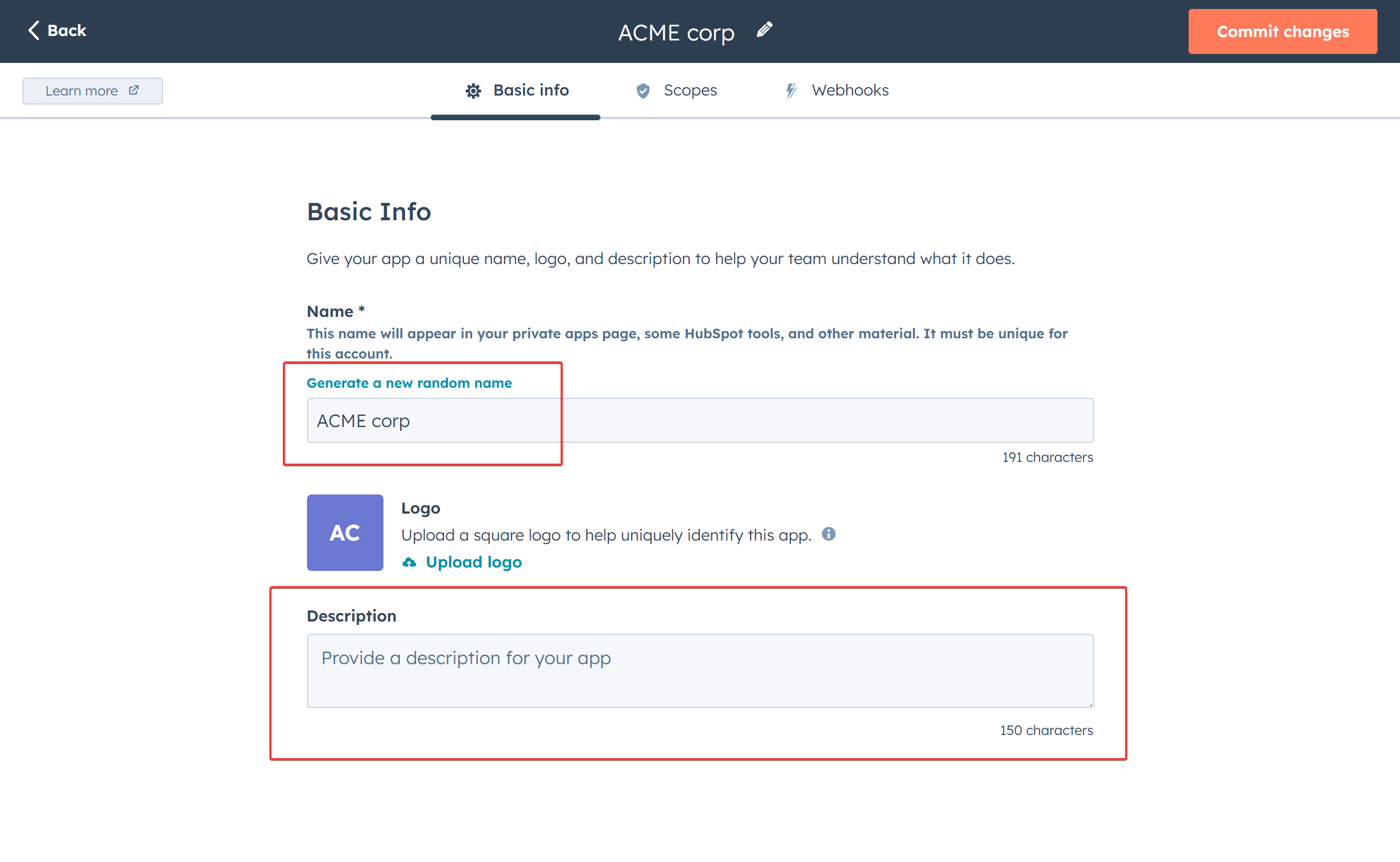Click the shield icon on Scopes tab

[643, 90]
